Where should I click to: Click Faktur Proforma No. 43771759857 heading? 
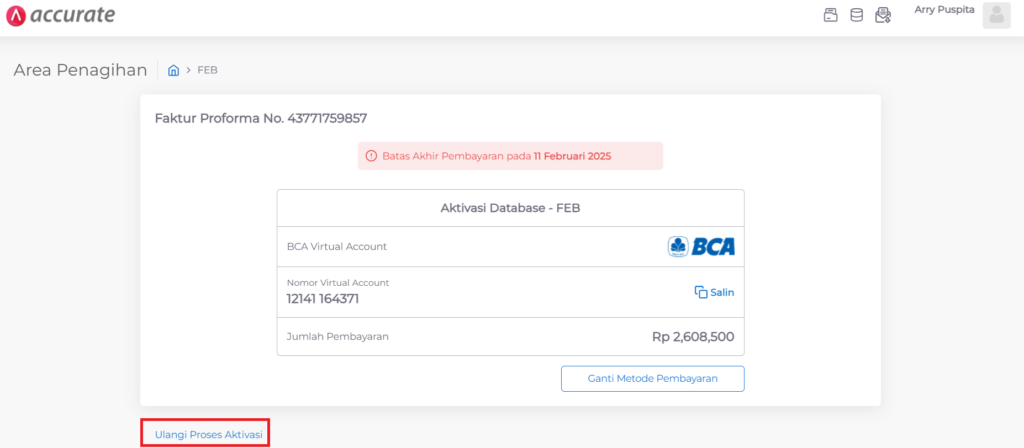[x=260, y=118]
